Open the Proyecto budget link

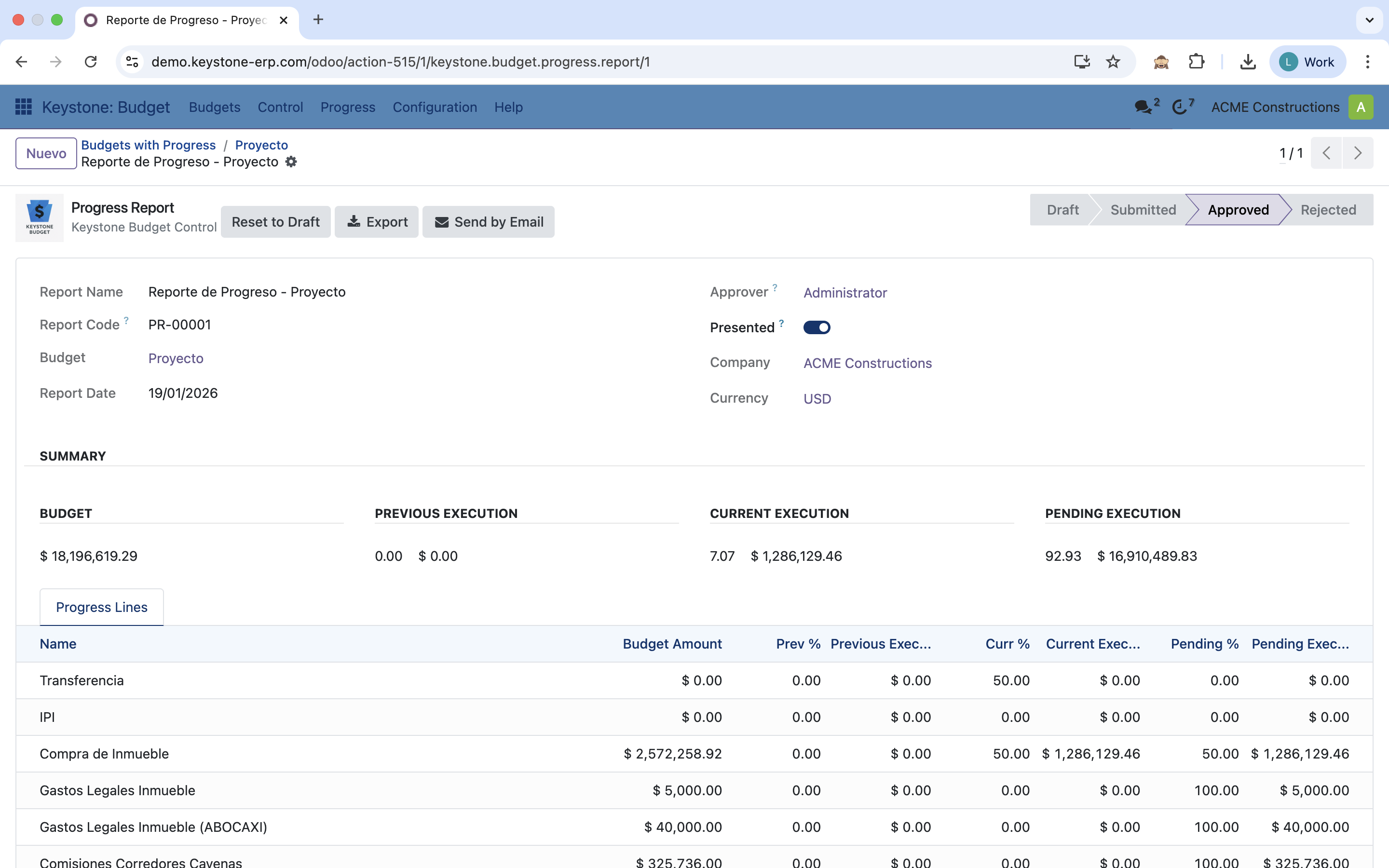pos(176,358)
